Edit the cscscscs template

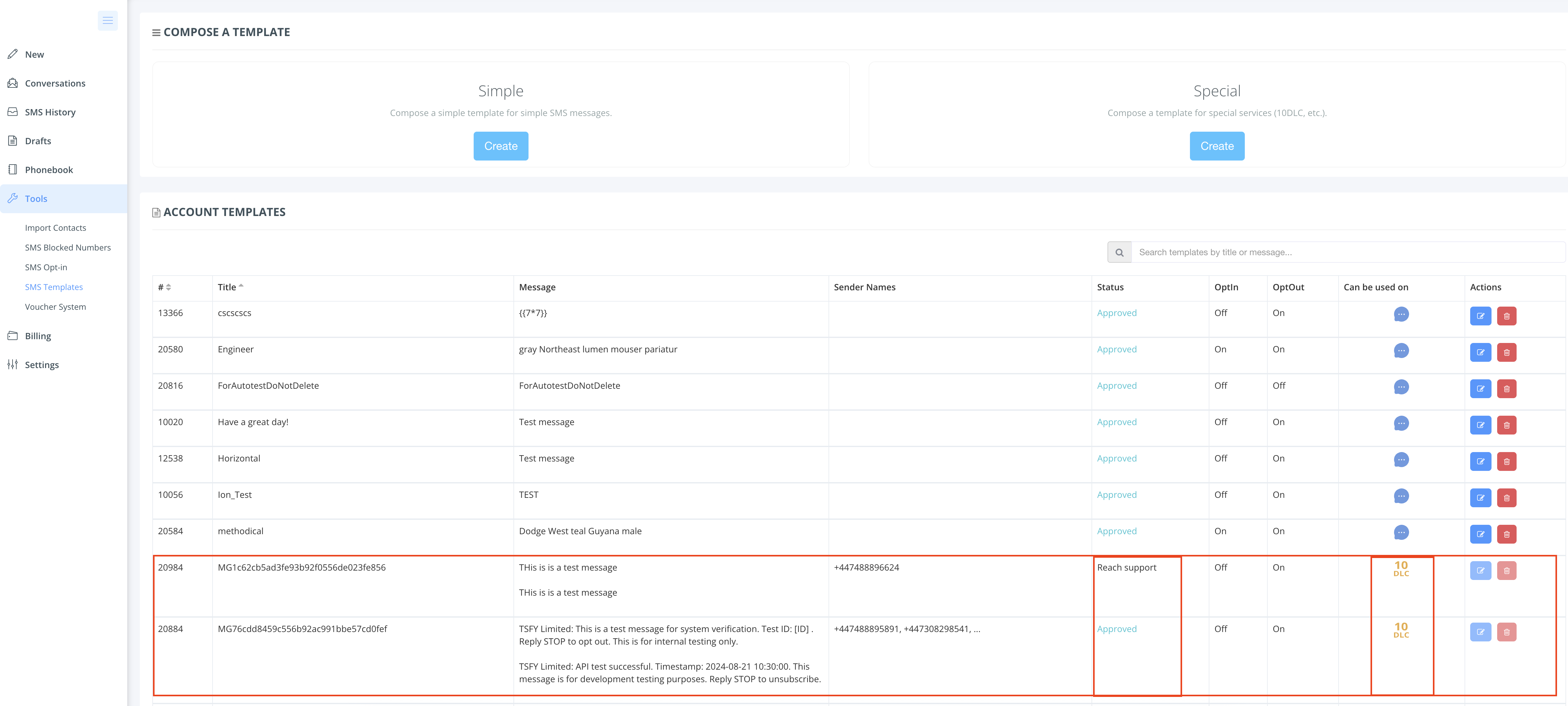[x=1480, y=316]
